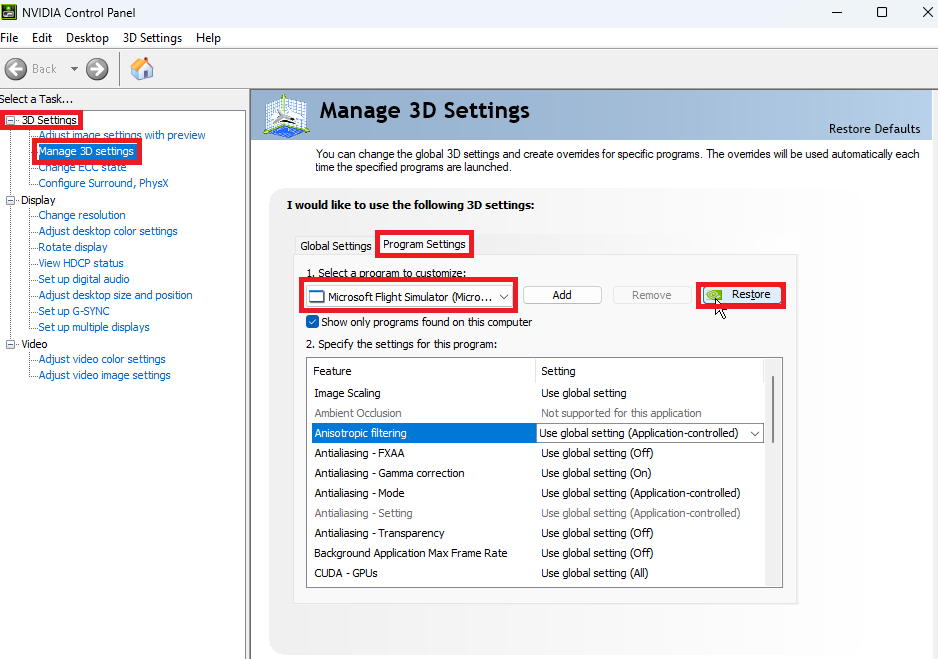Open the Edit menu
The height and width of the screenshot is (659, 938).
tap(42, 38)
